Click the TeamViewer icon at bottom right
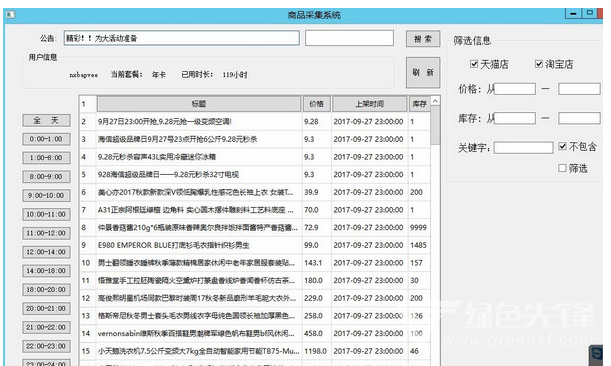This screenshot has width=611, height=366. pyautogui.click(x=597, y=354)
